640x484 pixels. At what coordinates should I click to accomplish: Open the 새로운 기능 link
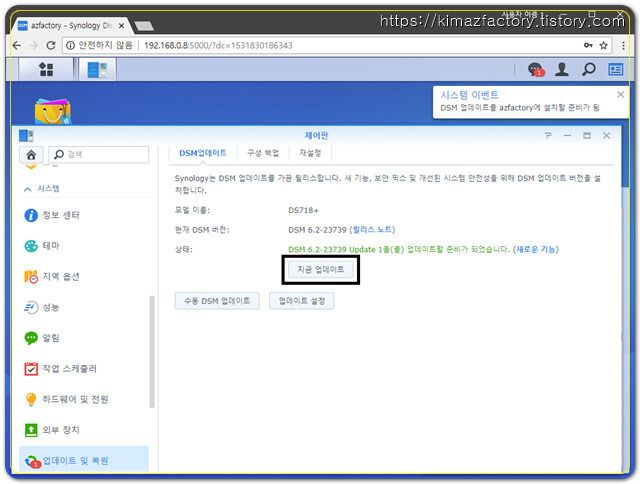click(x=536, y=249)
